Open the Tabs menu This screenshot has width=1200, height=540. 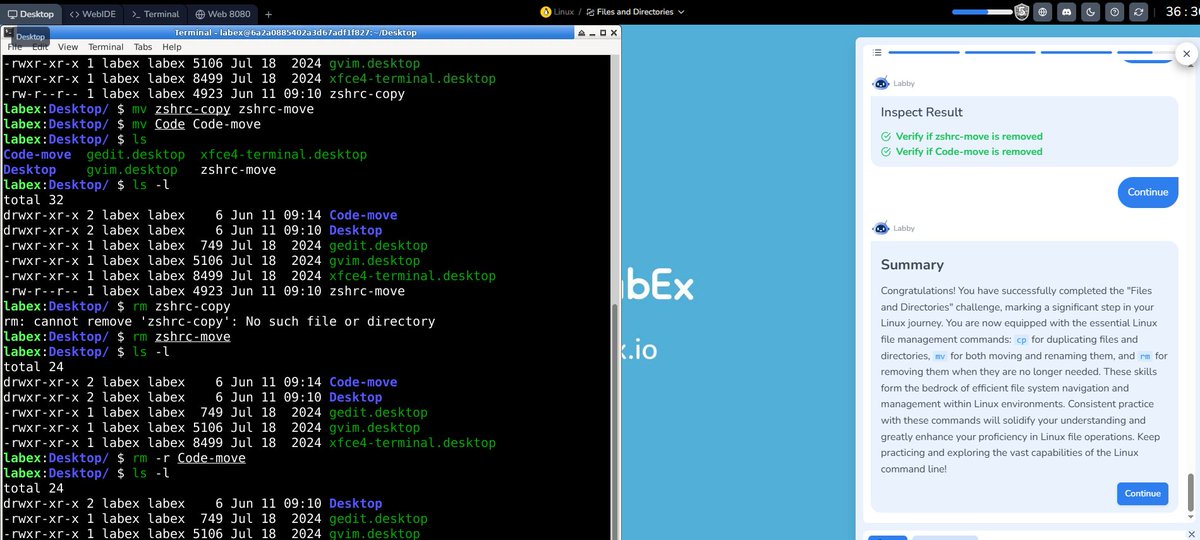point(143,47)
